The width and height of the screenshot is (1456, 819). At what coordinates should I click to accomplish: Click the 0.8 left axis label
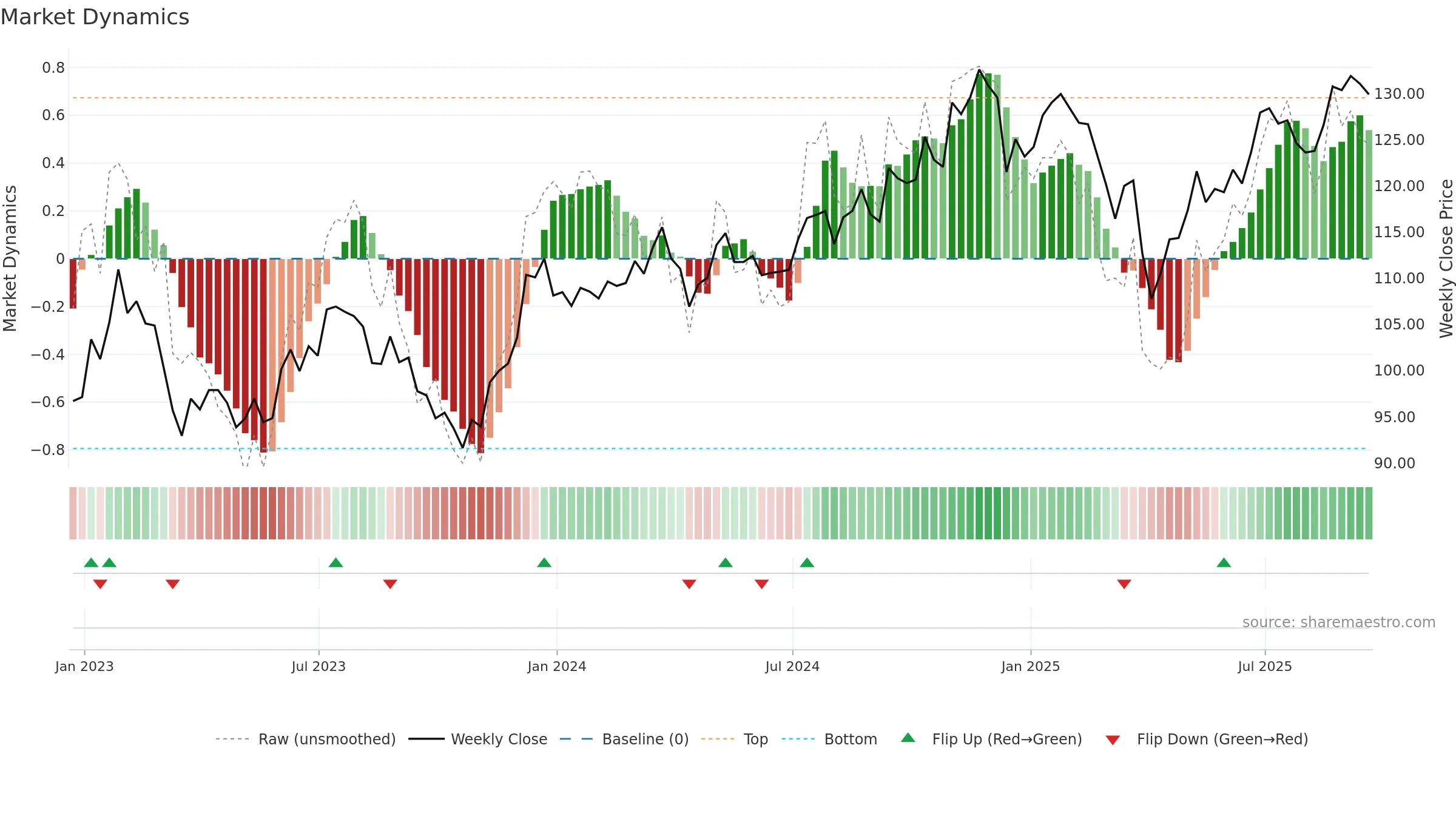(53, 67)
